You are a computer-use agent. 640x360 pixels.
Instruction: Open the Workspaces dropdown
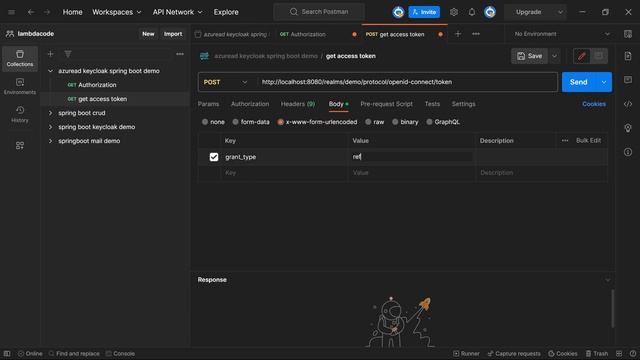click(117, 12)
